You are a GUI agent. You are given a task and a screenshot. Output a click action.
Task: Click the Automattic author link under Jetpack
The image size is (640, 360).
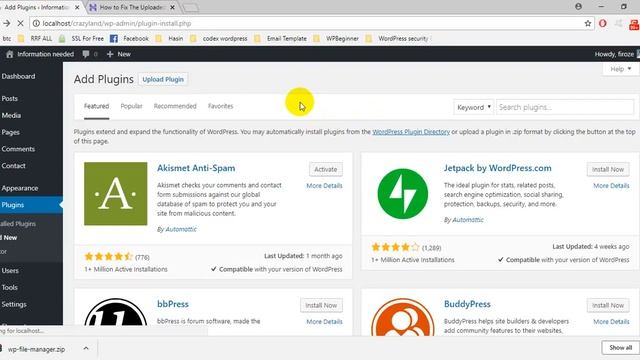tap(467, 220)
